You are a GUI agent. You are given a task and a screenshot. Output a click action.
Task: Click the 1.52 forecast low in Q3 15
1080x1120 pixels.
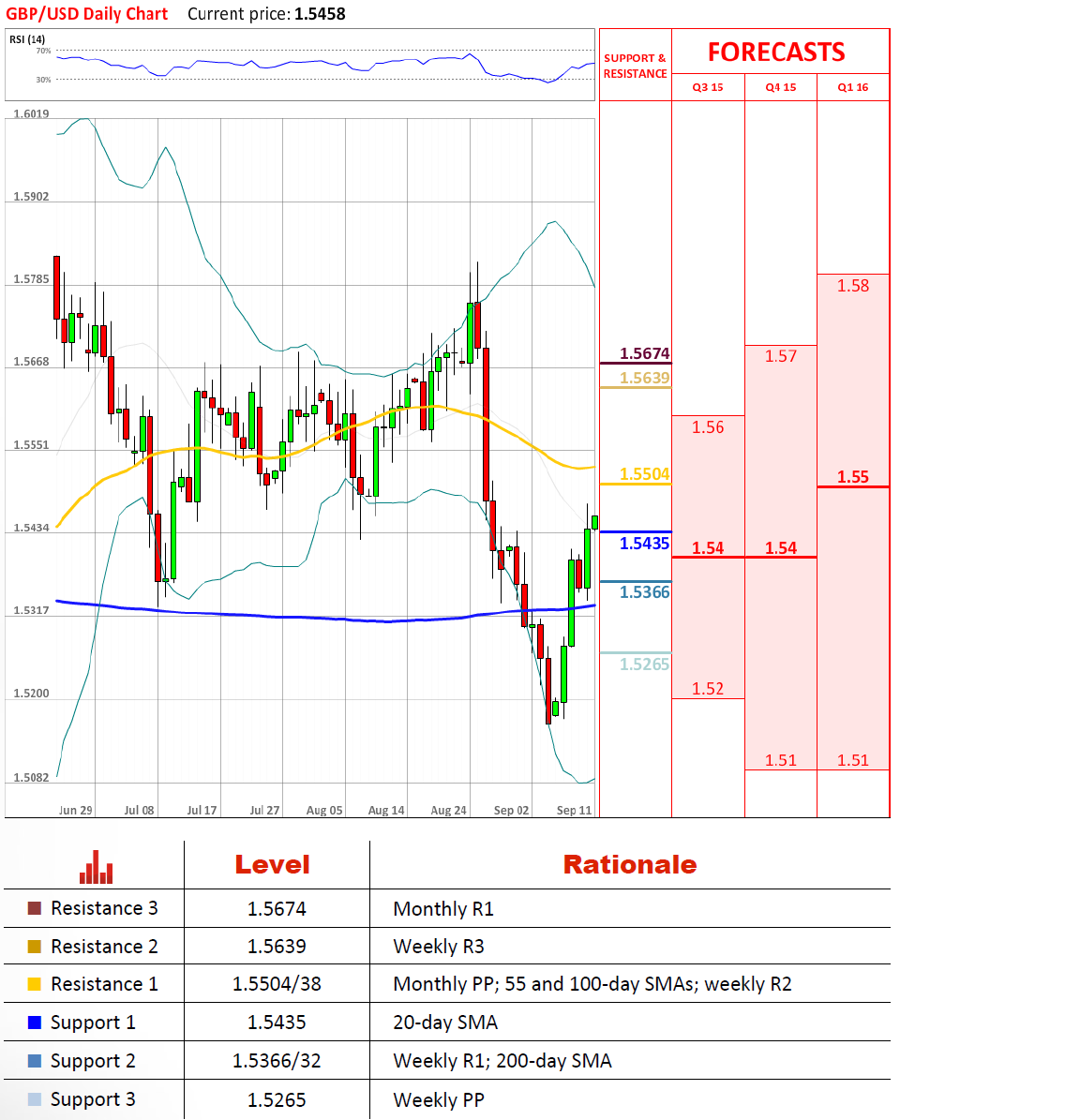(708, 689)
